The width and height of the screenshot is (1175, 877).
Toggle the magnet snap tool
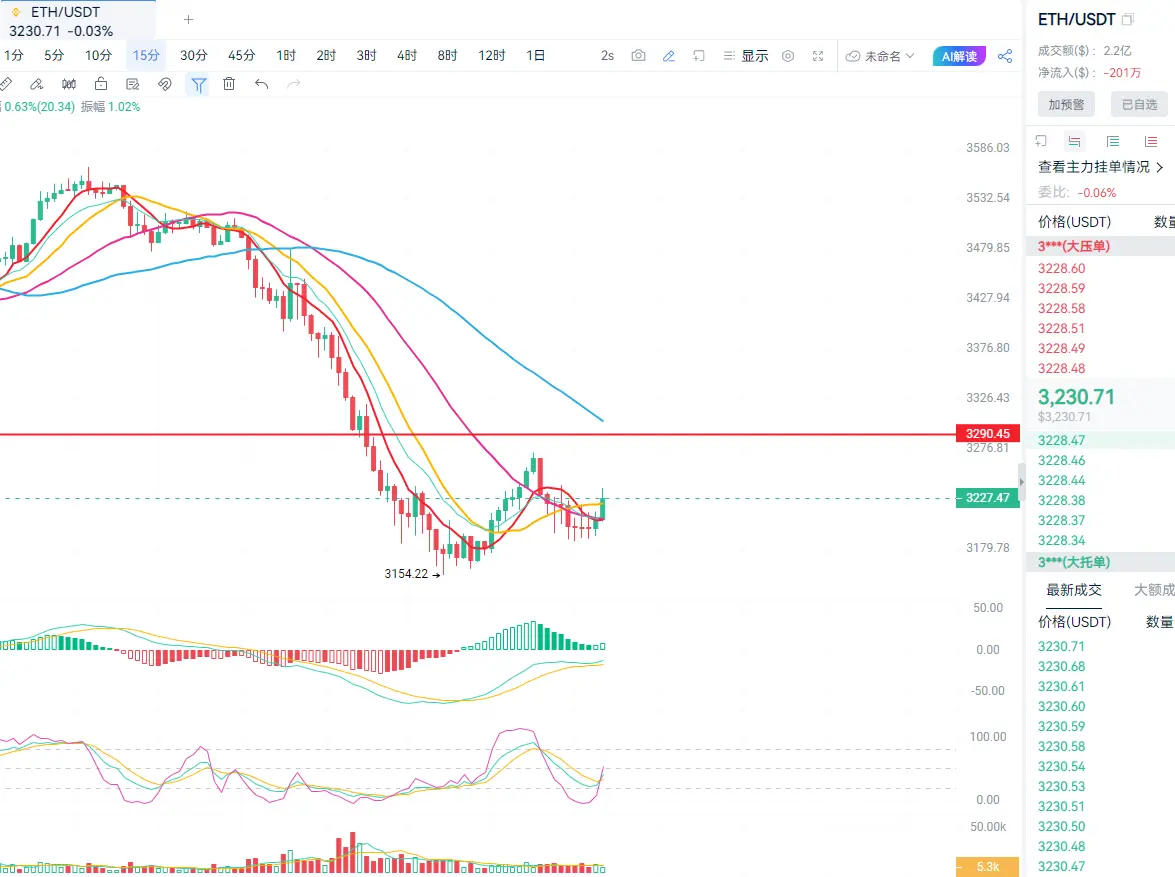pos(165,84)
